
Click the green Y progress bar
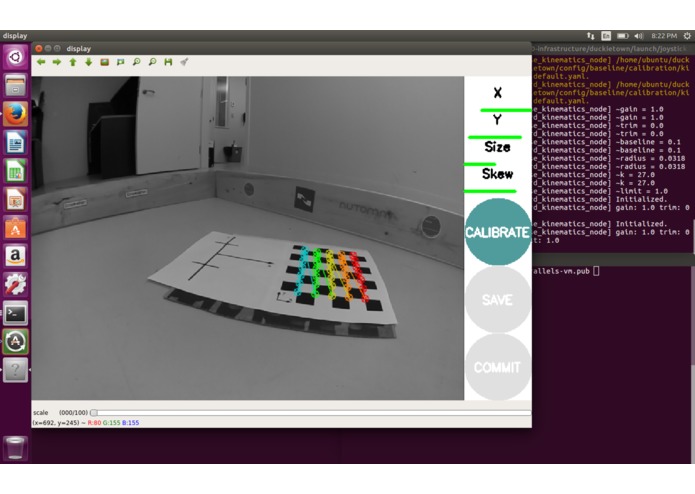[495, 137]
